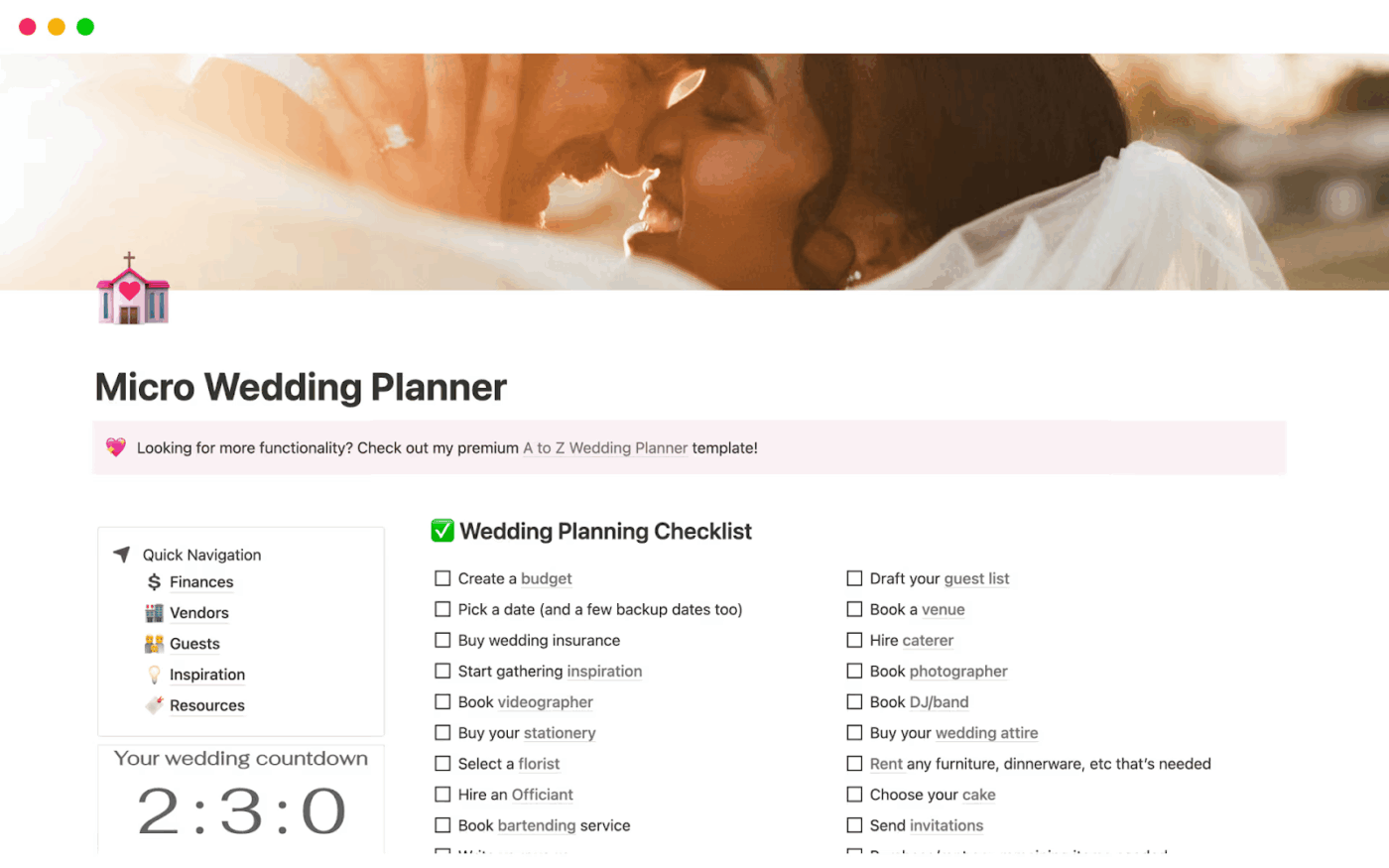
Task: Select the Micro Wedding Planner page title
Action: coord(300,388)
